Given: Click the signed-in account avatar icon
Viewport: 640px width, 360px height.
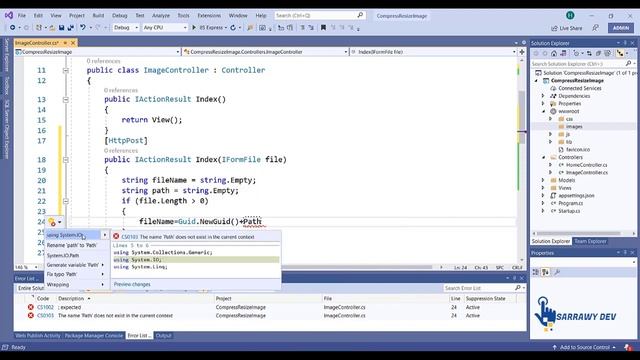Looking at the screenshot, I should (x=570, y=16).
